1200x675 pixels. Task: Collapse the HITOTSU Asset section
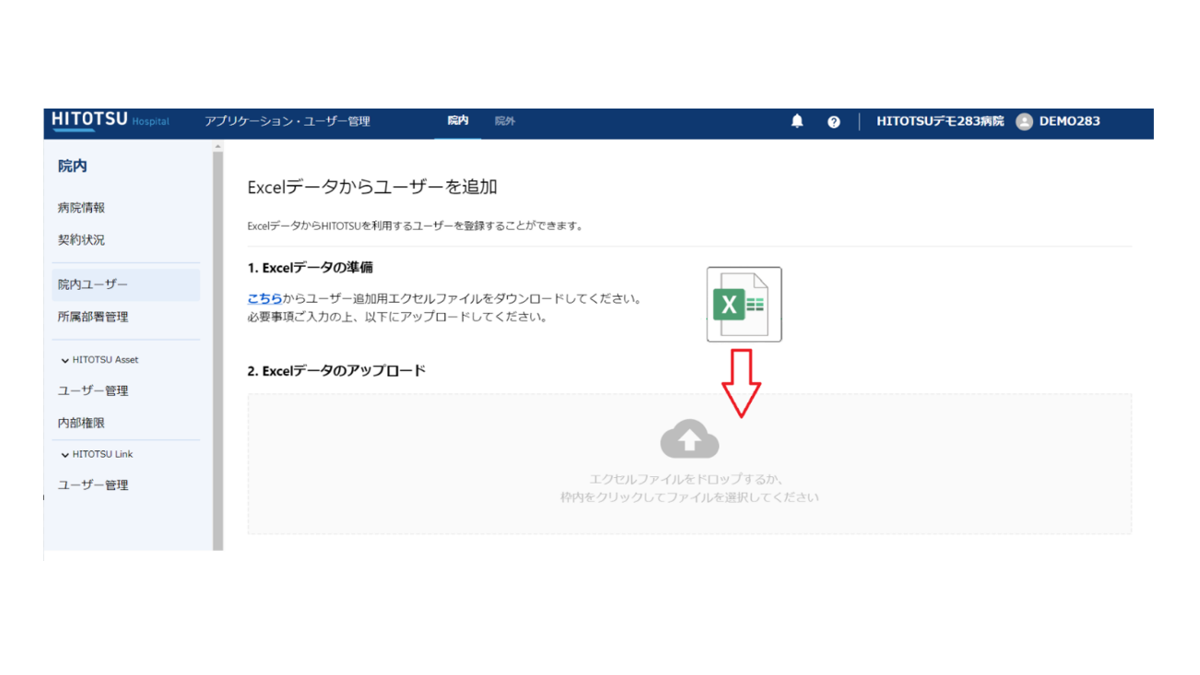click(66, 360)
